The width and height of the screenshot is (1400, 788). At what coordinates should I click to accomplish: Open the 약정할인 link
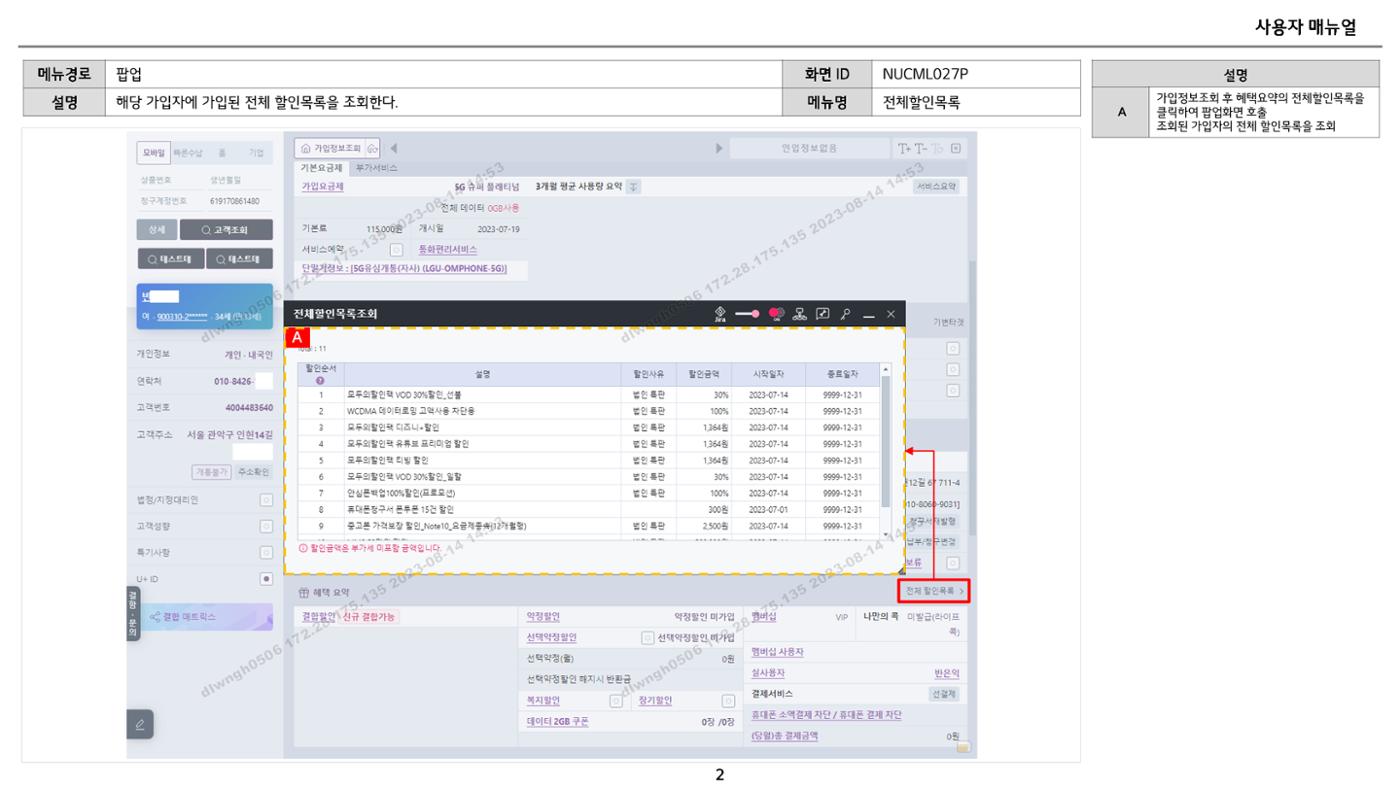pyautogui.click(x=543, y=617)
